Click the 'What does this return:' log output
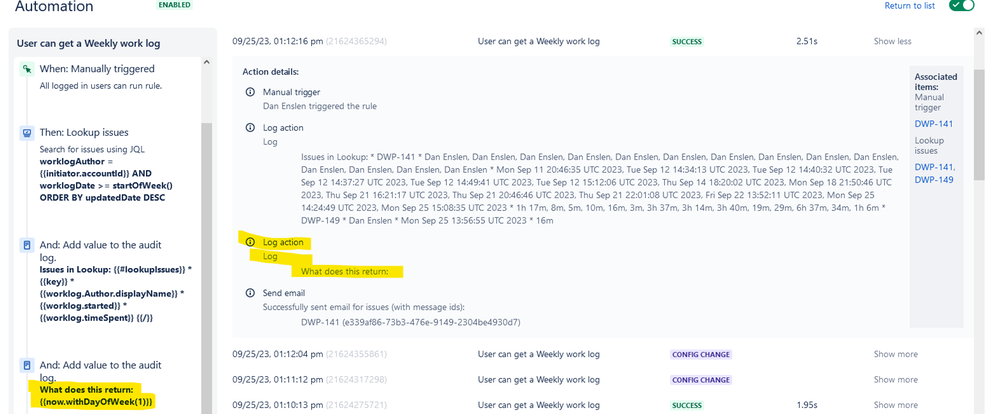 [345, 272]
